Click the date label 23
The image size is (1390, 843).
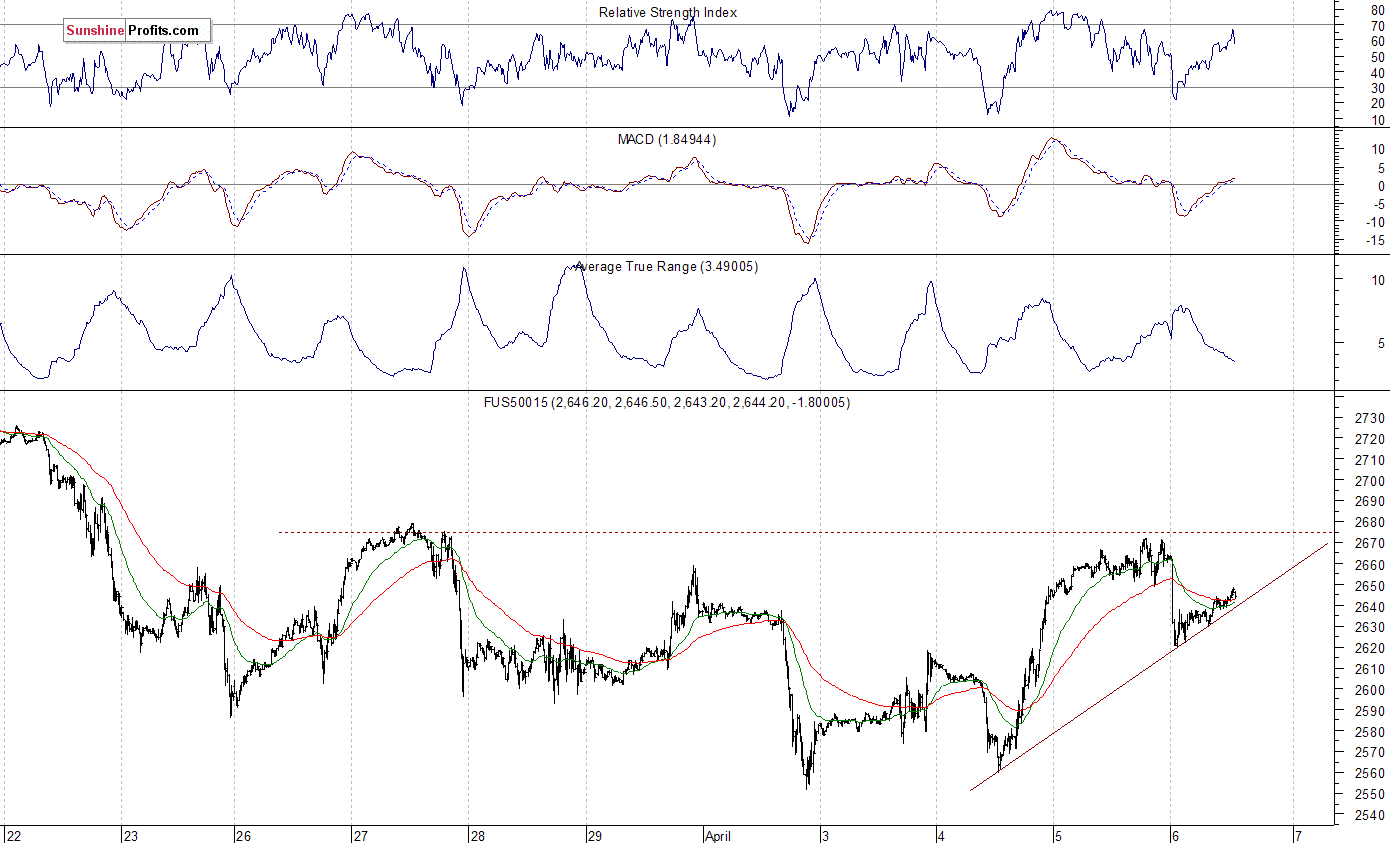130,834
